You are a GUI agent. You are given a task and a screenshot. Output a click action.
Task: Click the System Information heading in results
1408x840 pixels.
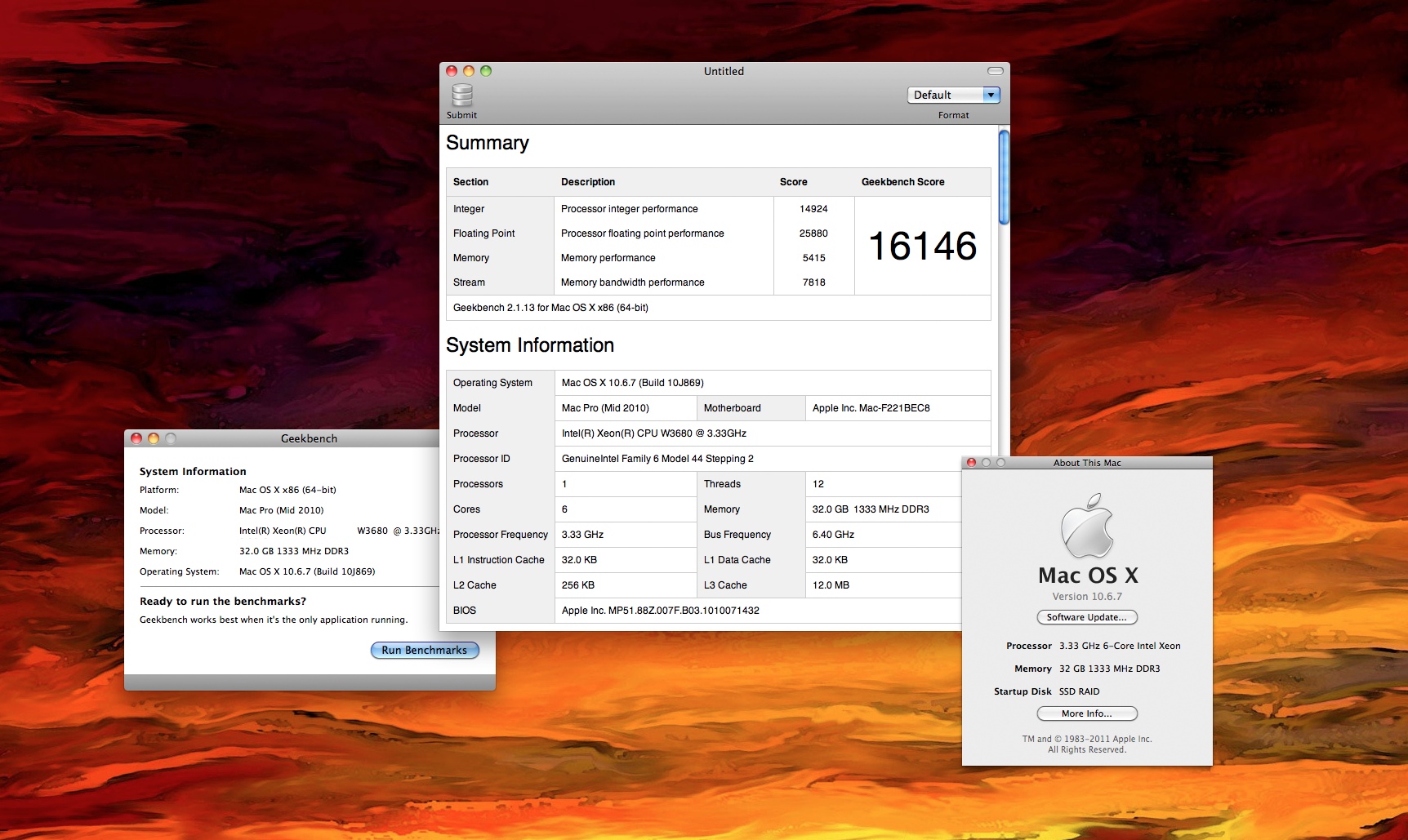(x=530, y=345)
